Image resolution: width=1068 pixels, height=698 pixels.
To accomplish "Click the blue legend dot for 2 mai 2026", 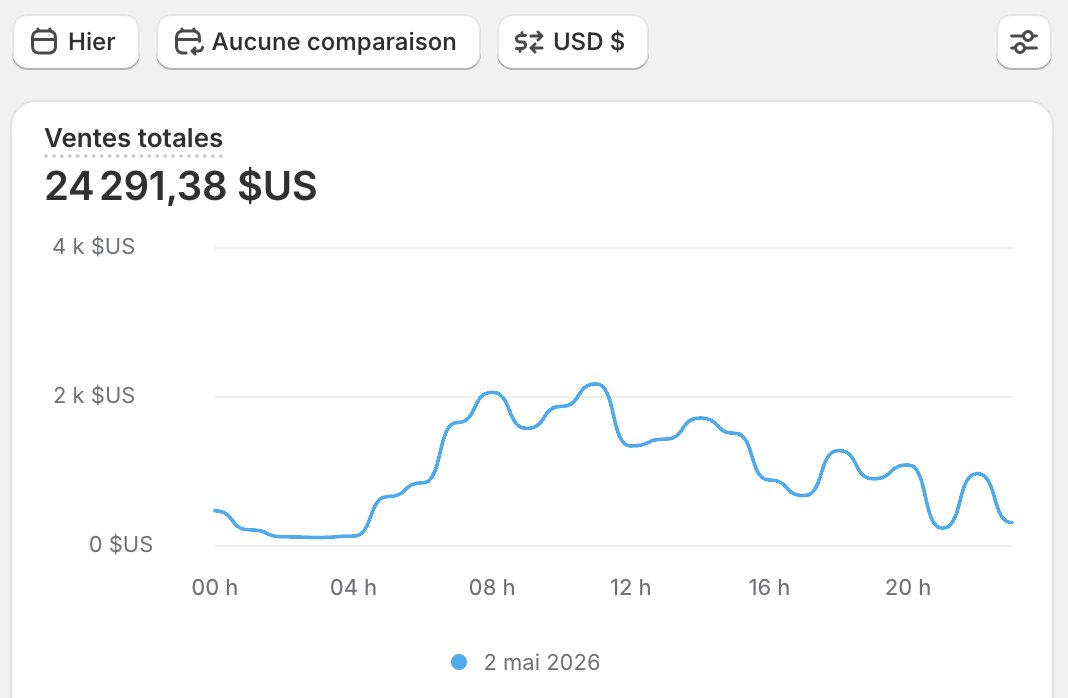I will 459,662.
